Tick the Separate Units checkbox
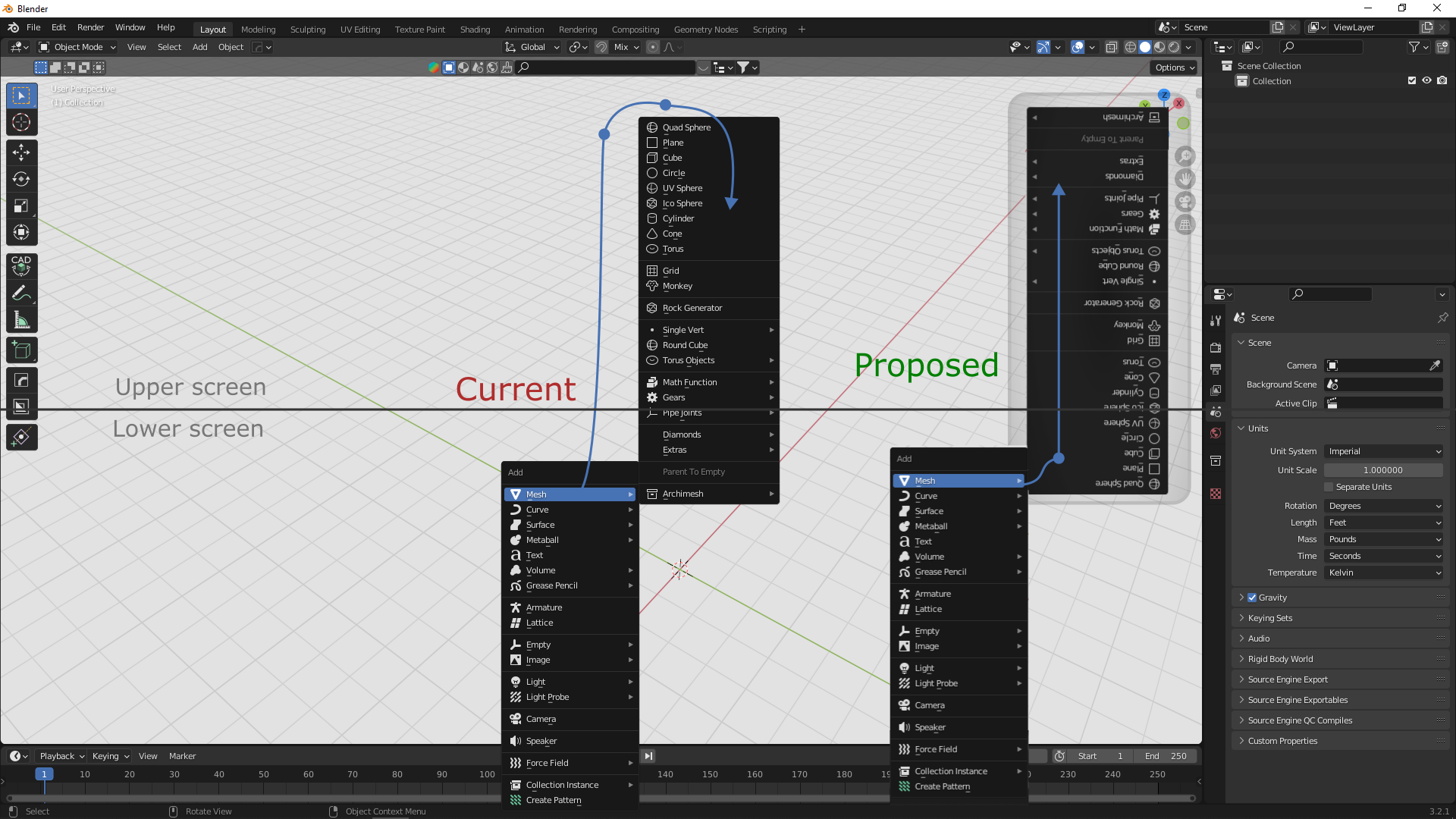The height and width of the screenshot is (819, 1456). coord(1329,487)
